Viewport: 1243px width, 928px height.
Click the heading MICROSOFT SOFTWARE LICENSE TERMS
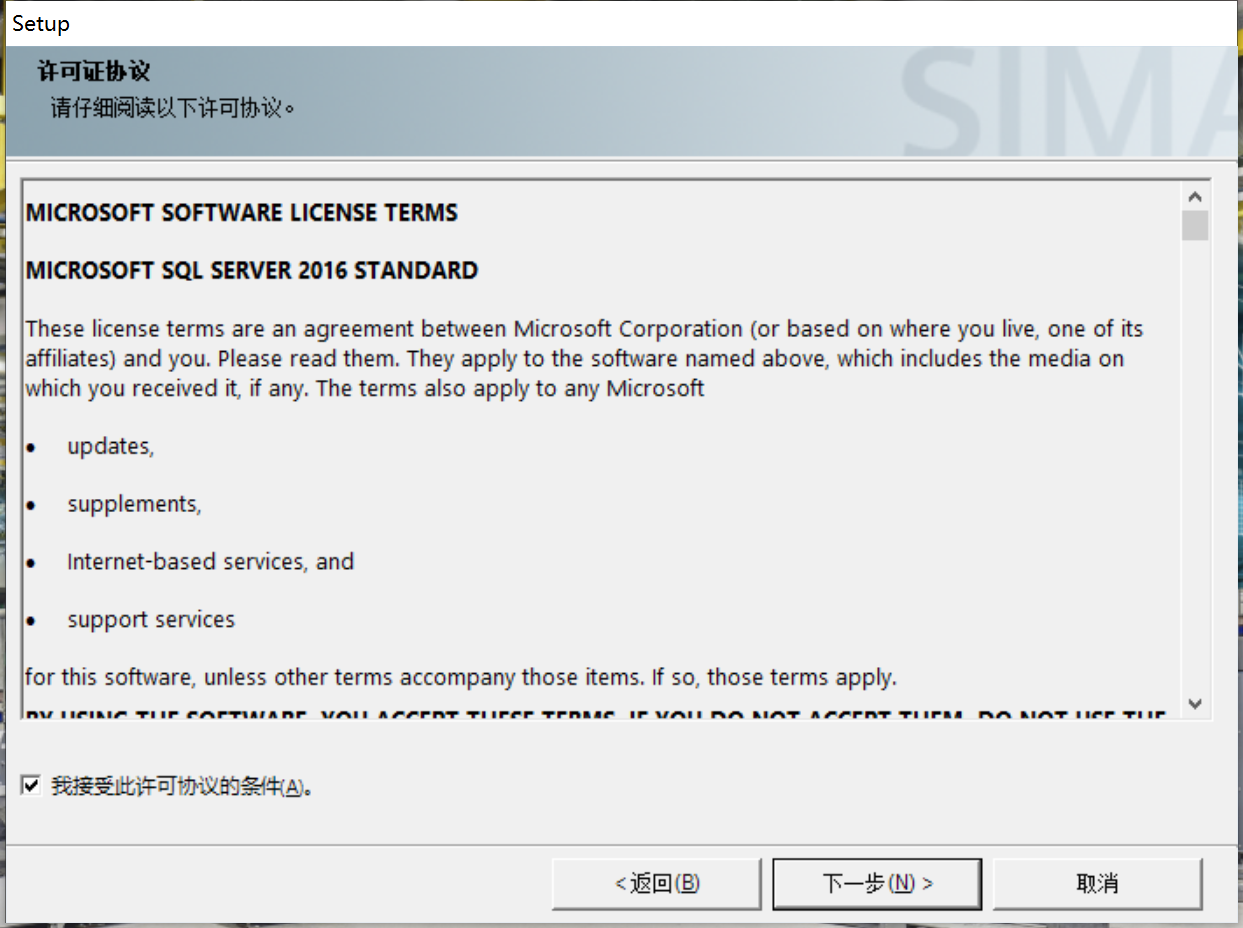tap(242, 213)
